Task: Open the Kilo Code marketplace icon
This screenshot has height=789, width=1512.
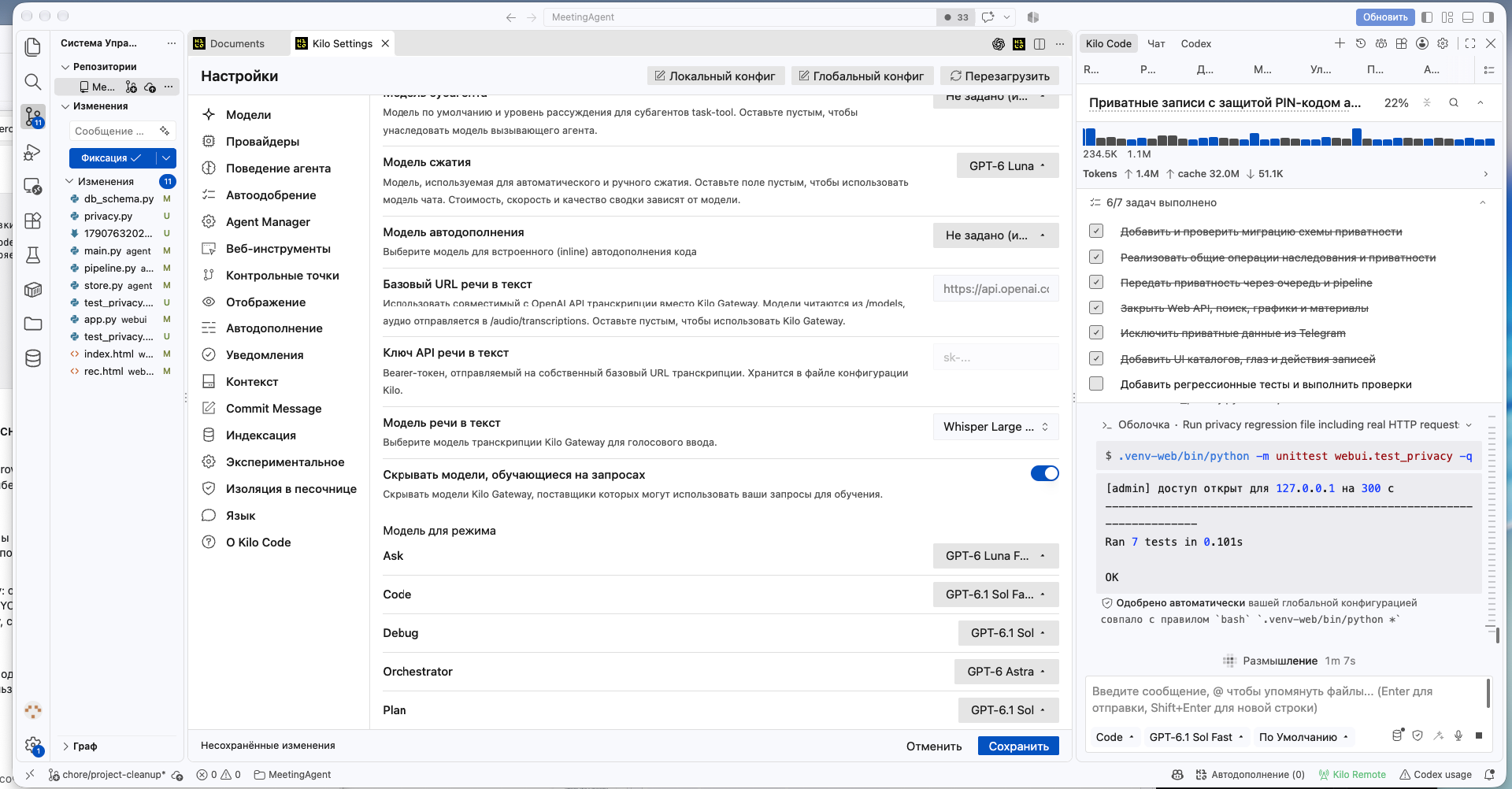Action: [x=1401, y=43]
